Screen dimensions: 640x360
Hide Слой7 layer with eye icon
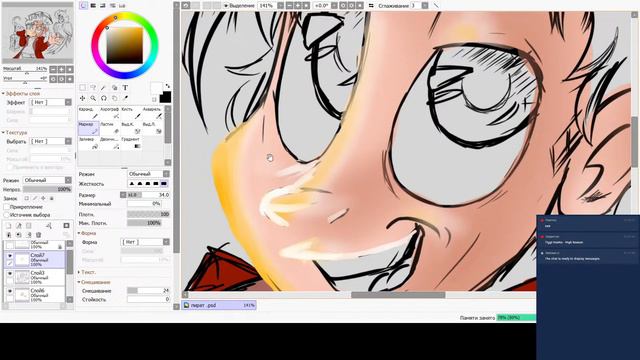click(10, 256)
